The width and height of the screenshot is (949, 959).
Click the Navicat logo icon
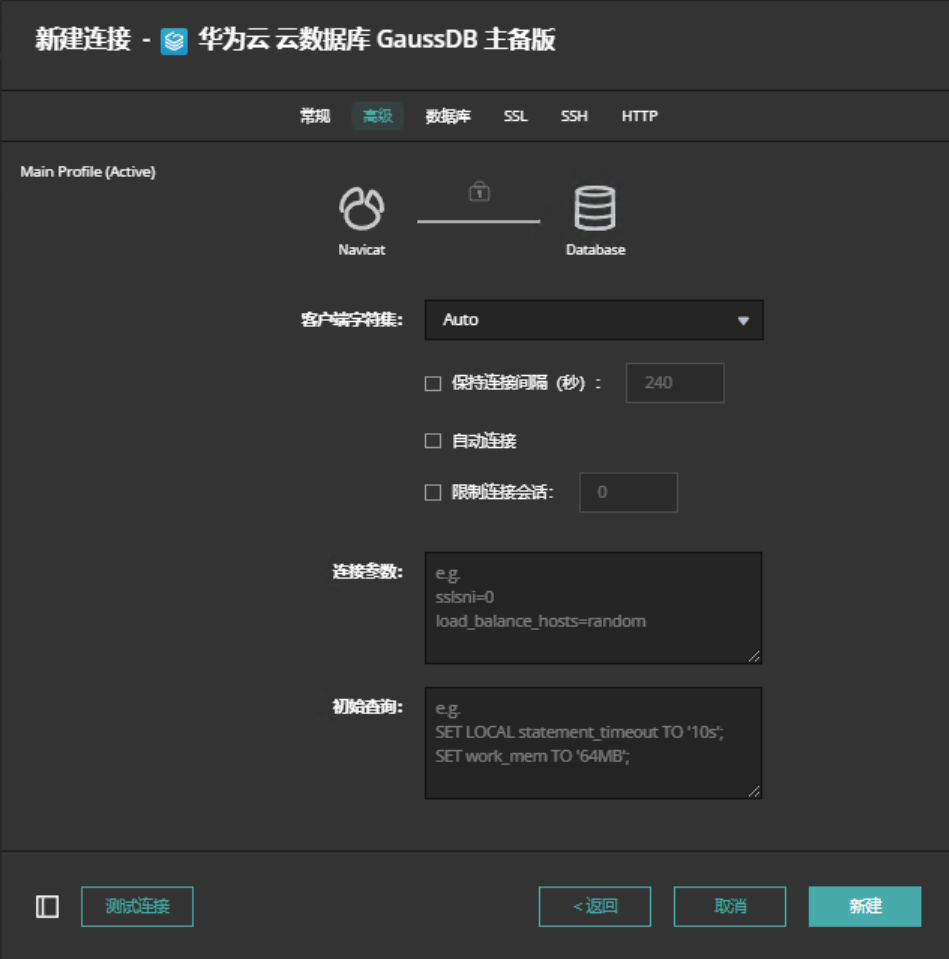click(x=361, y=209)
